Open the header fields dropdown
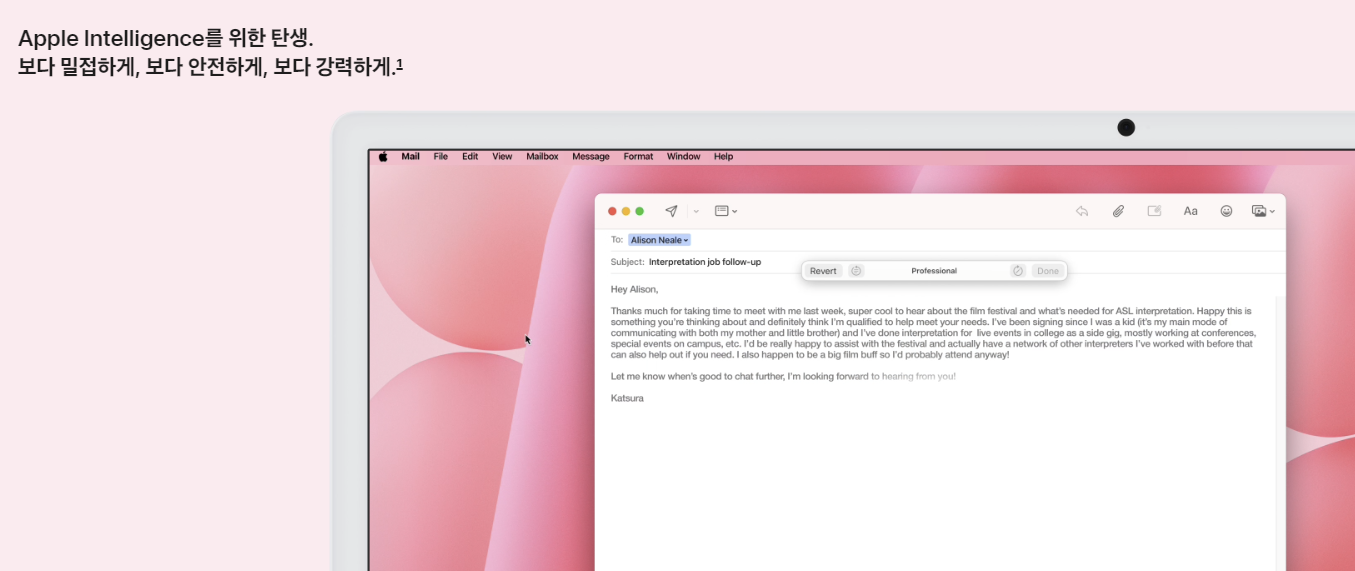Viewport: 1355px width, 571px height. click(726, 211)
